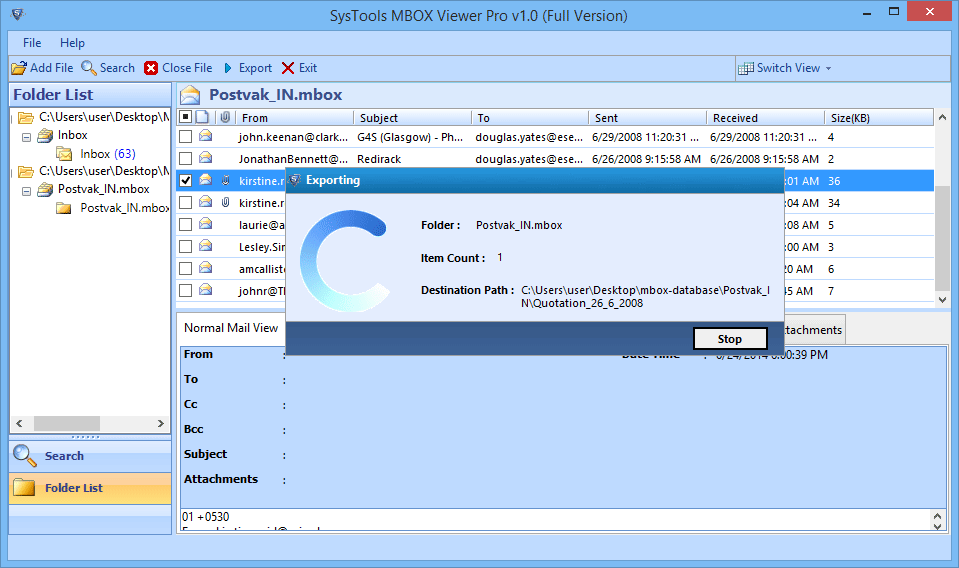The height and width of the screenshot is (568, 959).
Task: Sort emails by Size(KB) column header
Action: pyautogui.click(x=879, y=117)
